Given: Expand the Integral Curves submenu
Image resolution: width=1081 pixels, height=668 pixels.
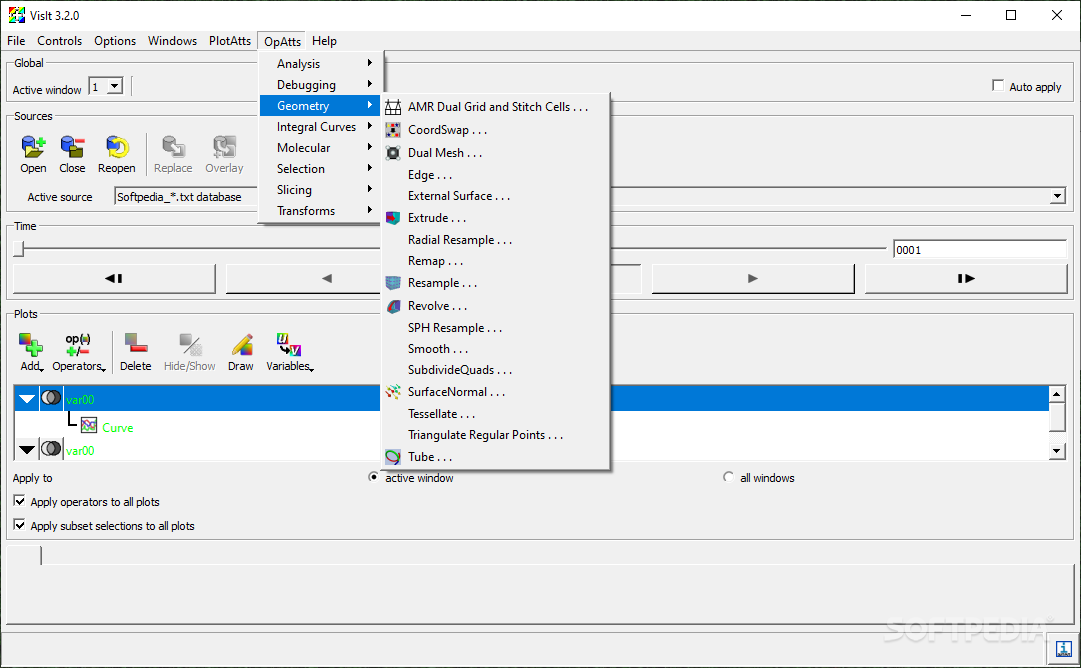Looking at the screenshot, I should pos(321,127).
